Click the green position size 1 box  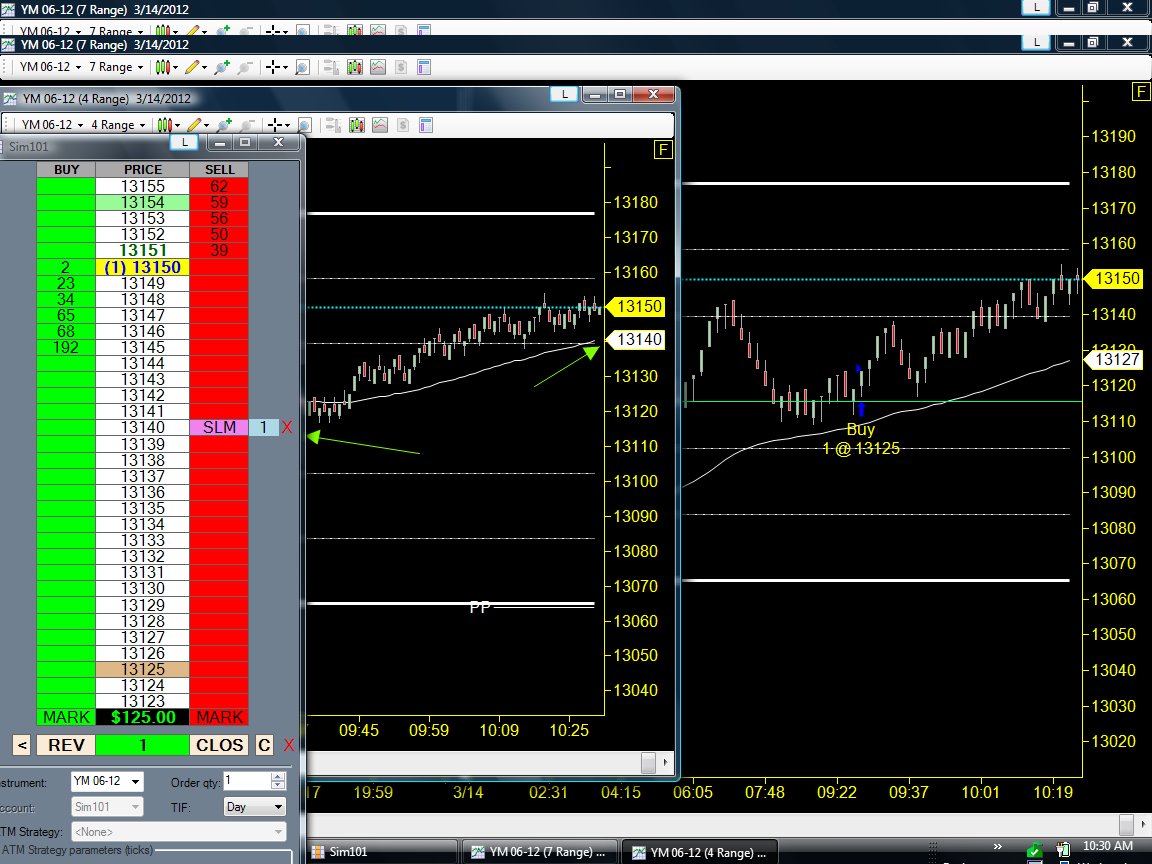pos(143,745)
